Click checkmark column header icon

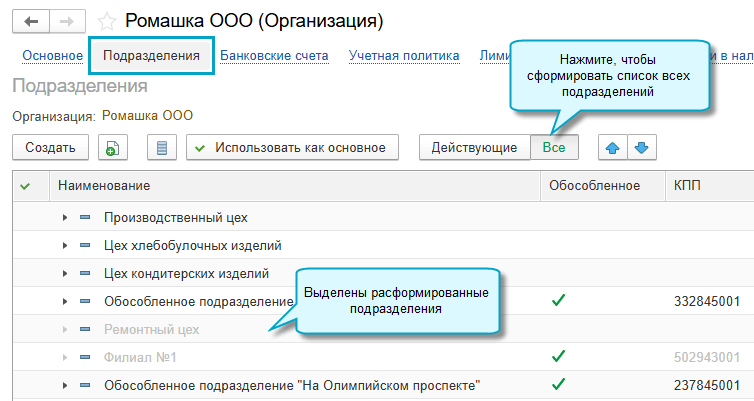click(25, 186)
